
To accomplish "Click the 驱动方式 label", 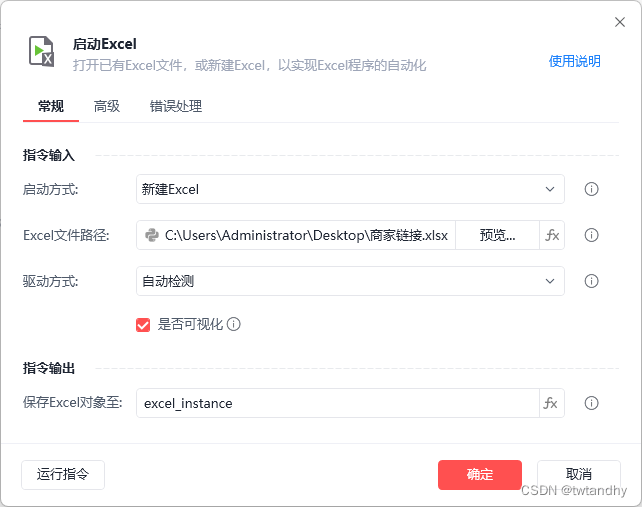I will click(x=50, y=281).
